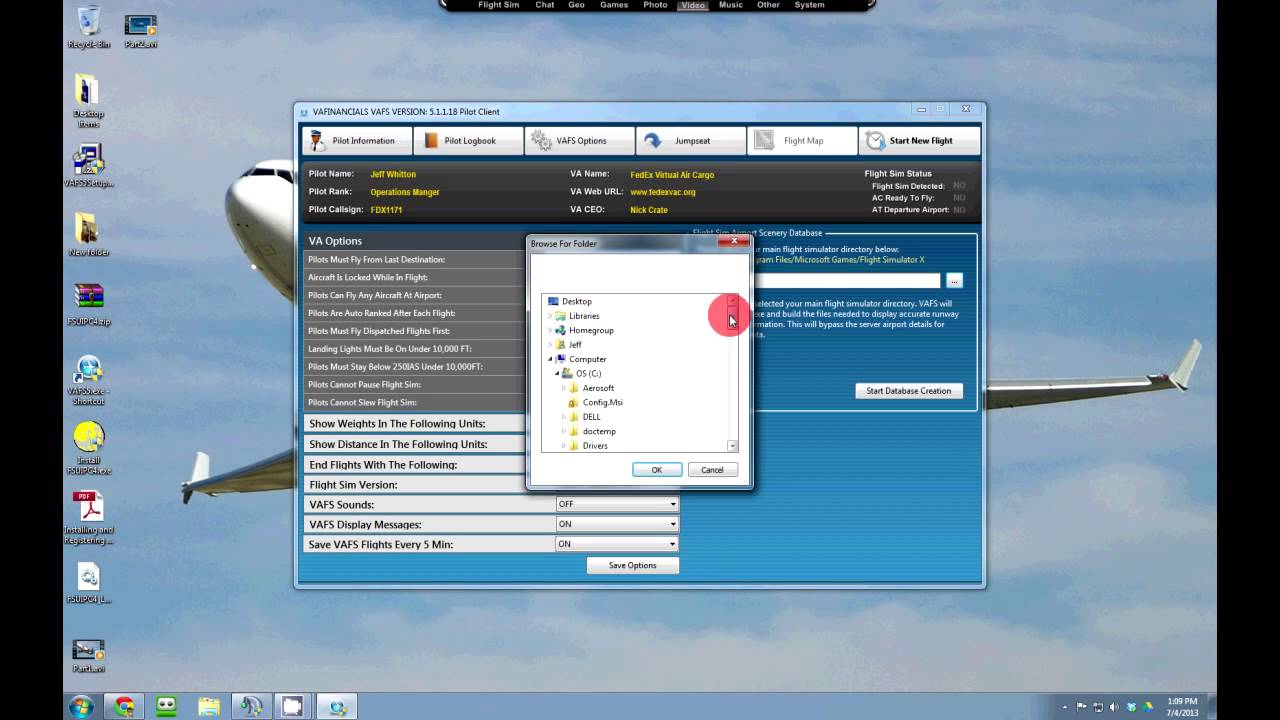Collapse the Computer tree node arrow
Image resolution: width=1280 pixels, height=720 pixels.
point(550,359)
